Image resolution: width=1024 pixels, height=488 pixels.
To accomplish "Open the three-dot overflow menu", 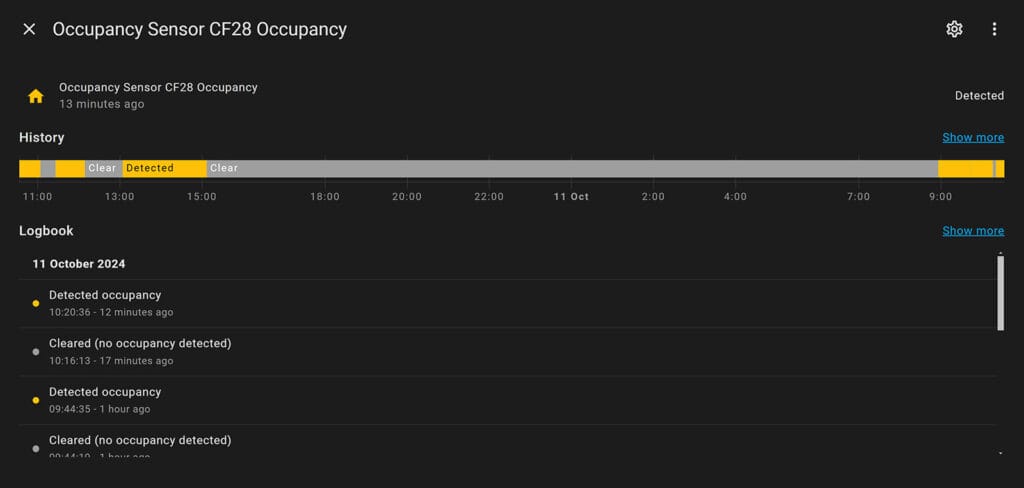I will (994, 29).
